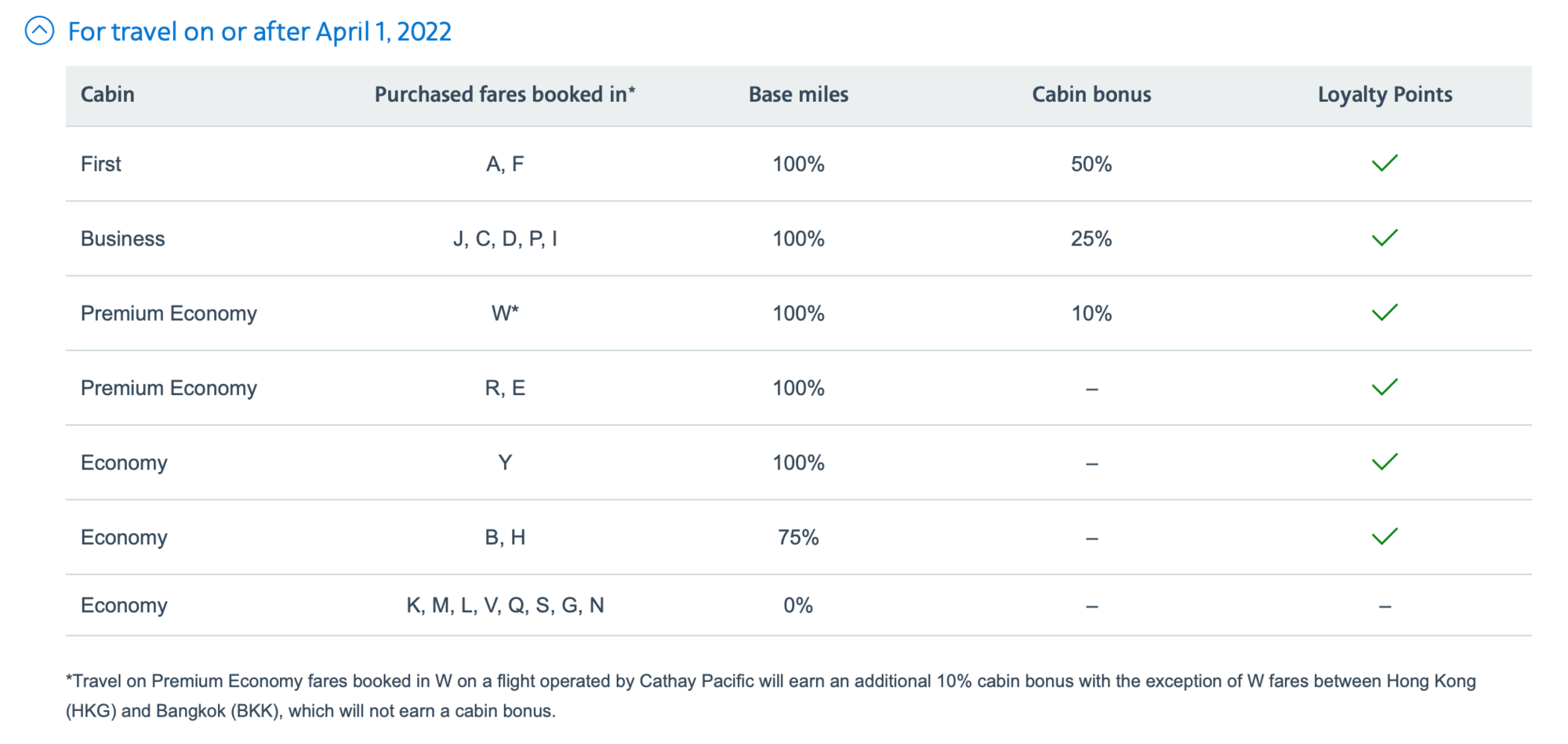This screenshot has width=1568, height=744.
Task: Click the Loyalty Points checkmark for First cabin
Action: tap(1385, 163)
